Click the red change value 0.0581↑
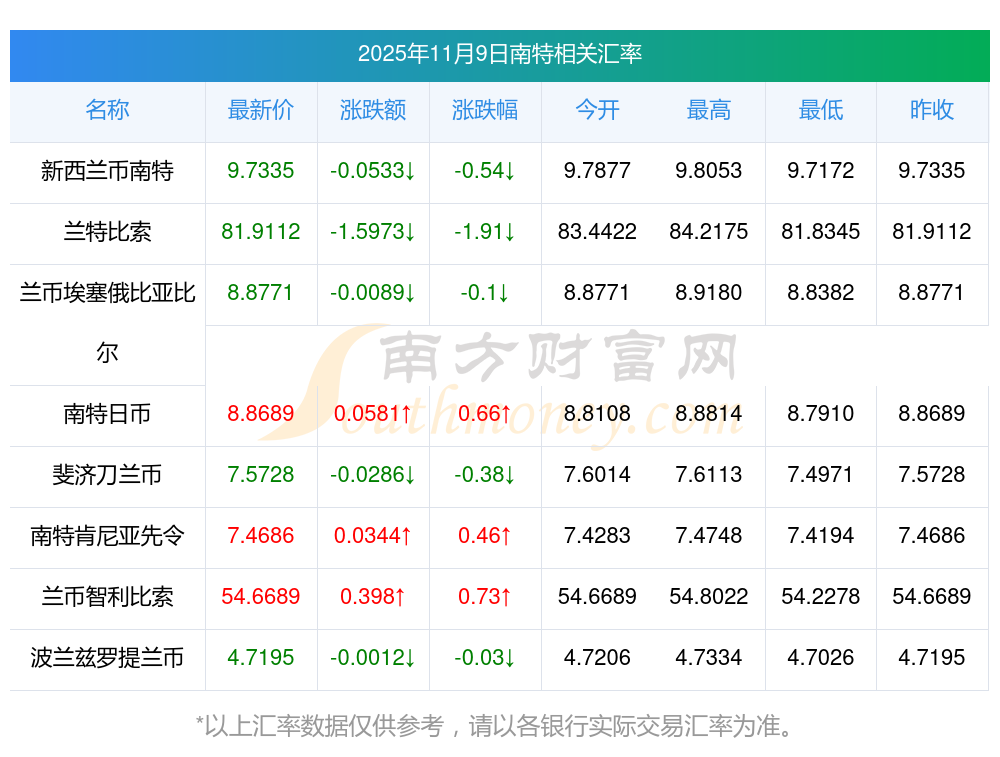 coord(373,414)
